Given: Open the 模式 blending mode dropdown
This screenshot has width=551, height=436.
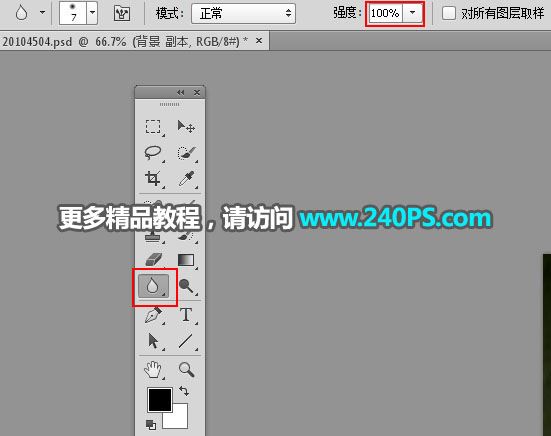Looking at the screenshot, I should pos(244,13).
